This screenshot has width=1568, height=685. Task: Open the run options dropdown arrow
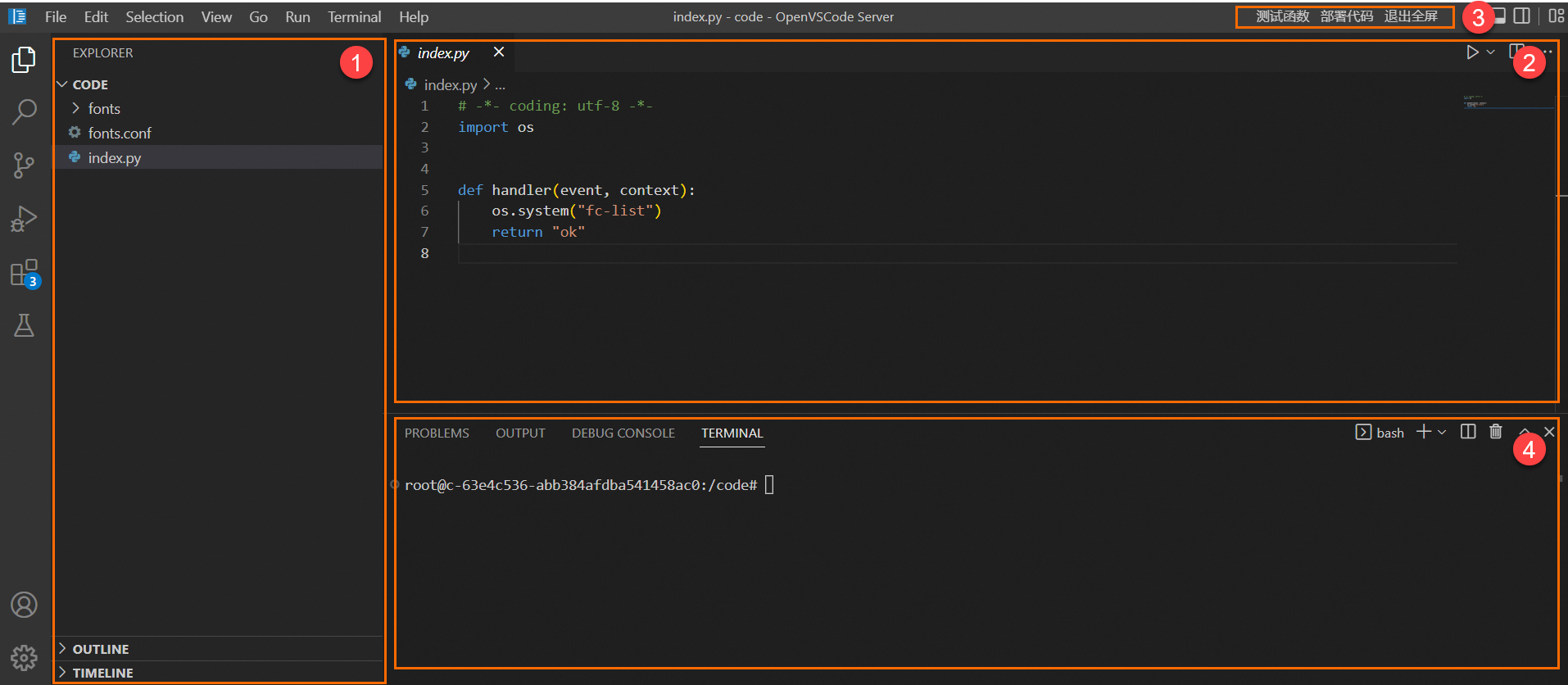click(1491, 52)
